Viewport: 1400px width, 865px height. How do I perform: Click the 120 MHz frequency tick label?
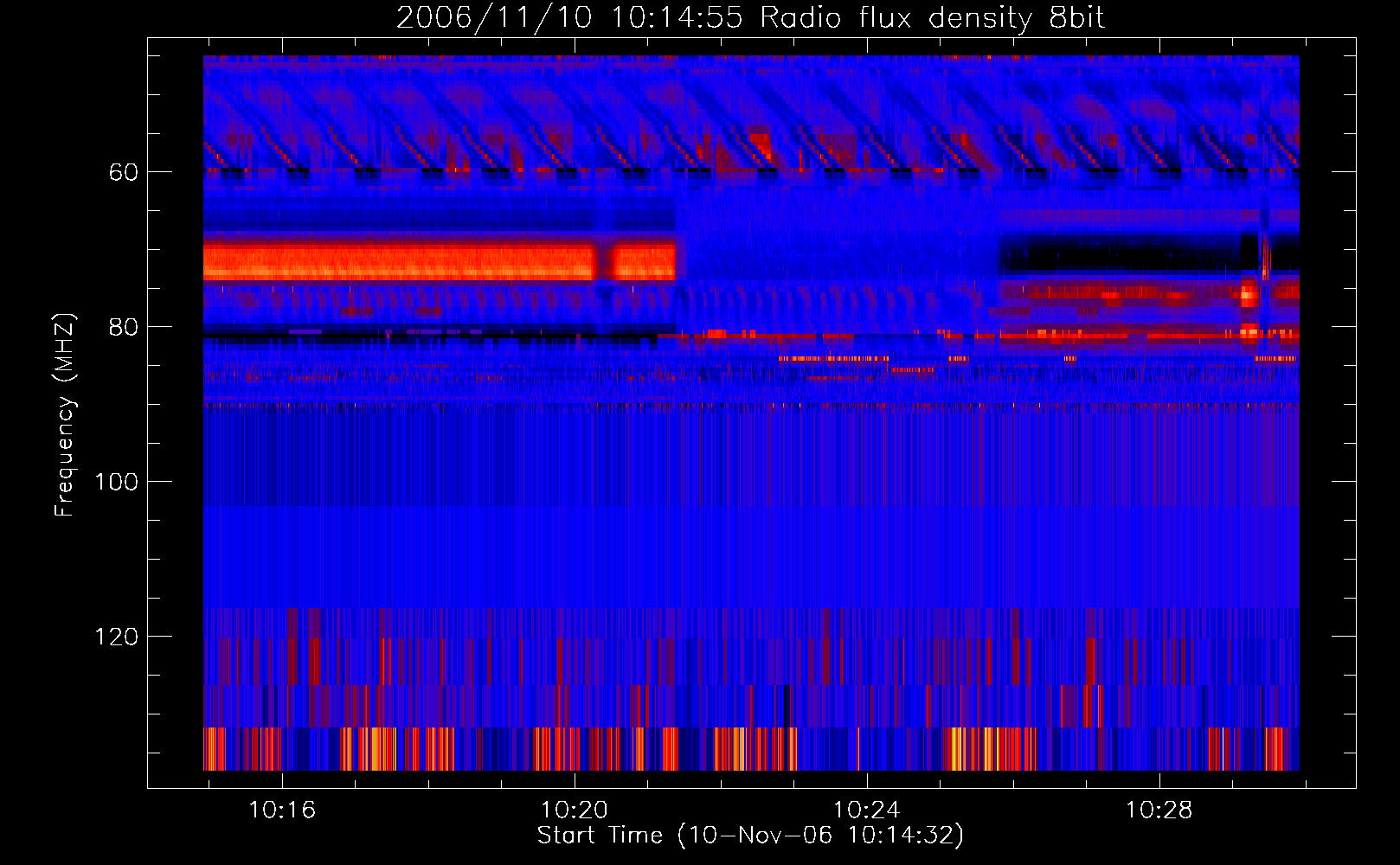coord(117,637)
